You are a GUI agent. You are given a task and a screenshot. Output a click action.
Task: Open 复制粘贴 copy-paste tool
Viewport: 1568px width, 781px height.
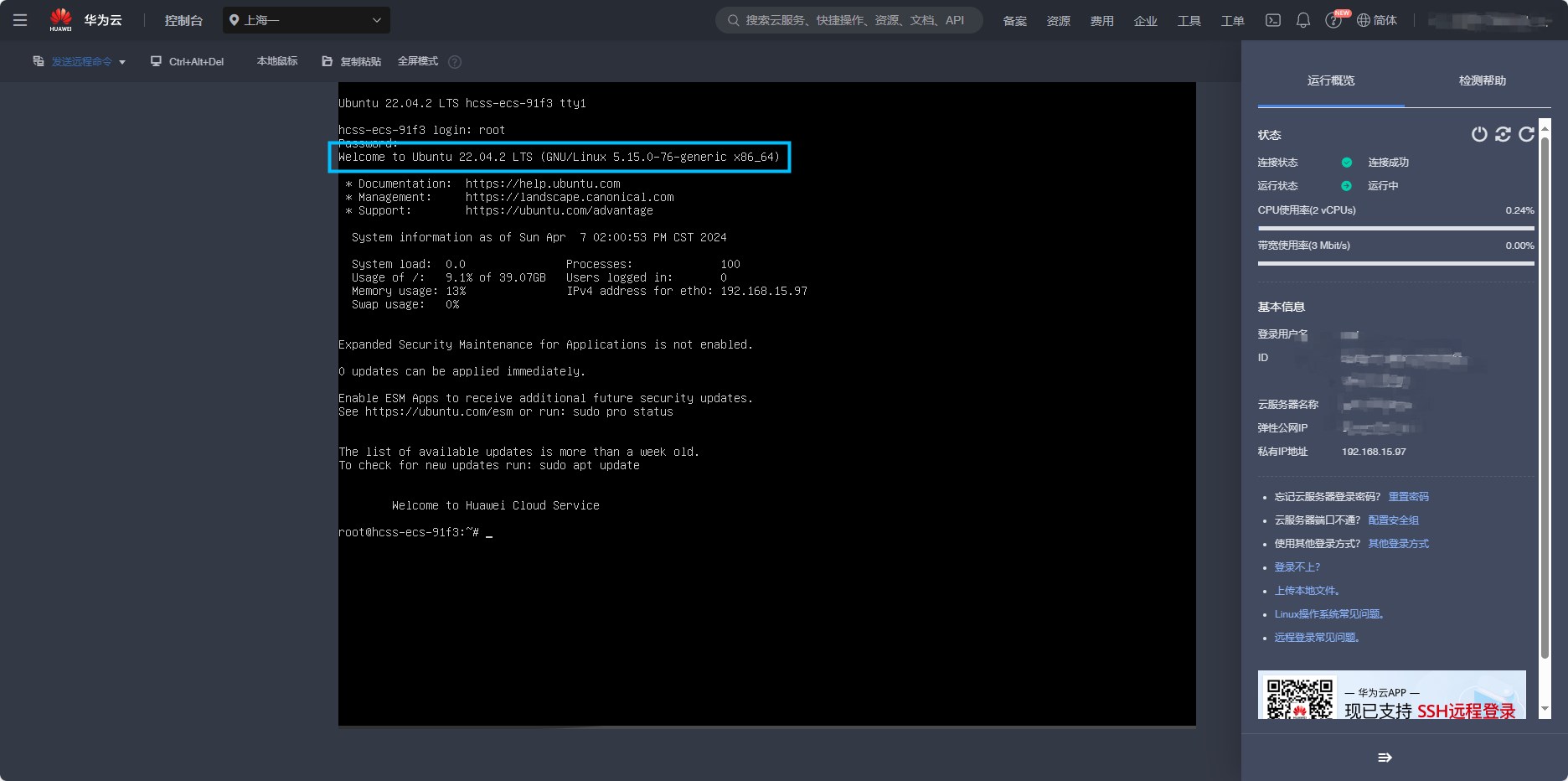tap(351, 61)
